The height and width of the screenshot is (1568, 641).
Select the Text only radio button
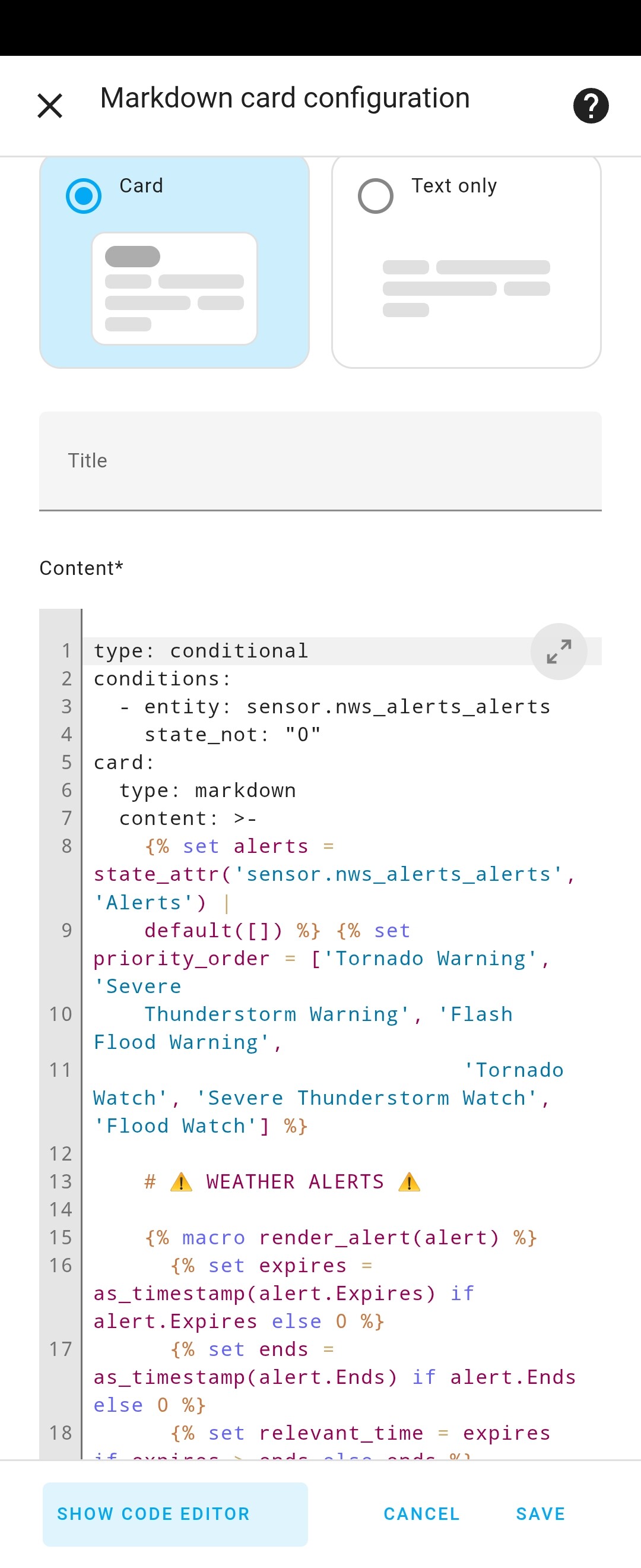tap(375, 195)
